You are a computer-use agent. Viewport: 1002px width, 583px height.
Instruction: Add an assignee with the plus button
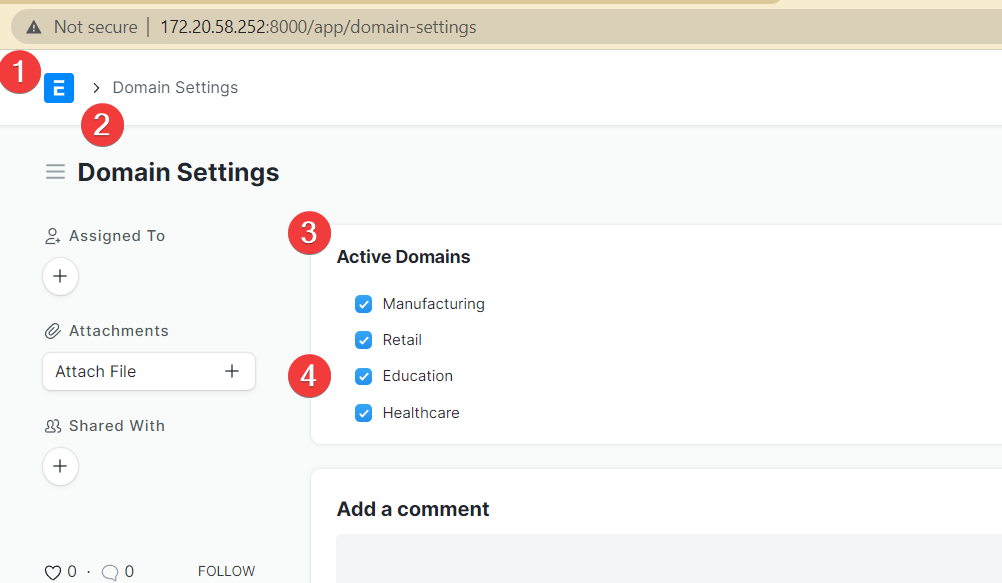[x=60, y=277]
